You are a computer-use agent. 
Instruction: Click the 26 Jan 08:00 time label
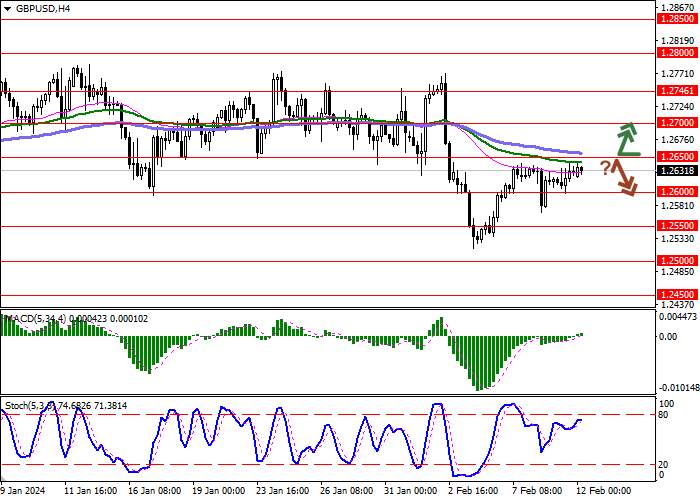(x=347, y=491)
